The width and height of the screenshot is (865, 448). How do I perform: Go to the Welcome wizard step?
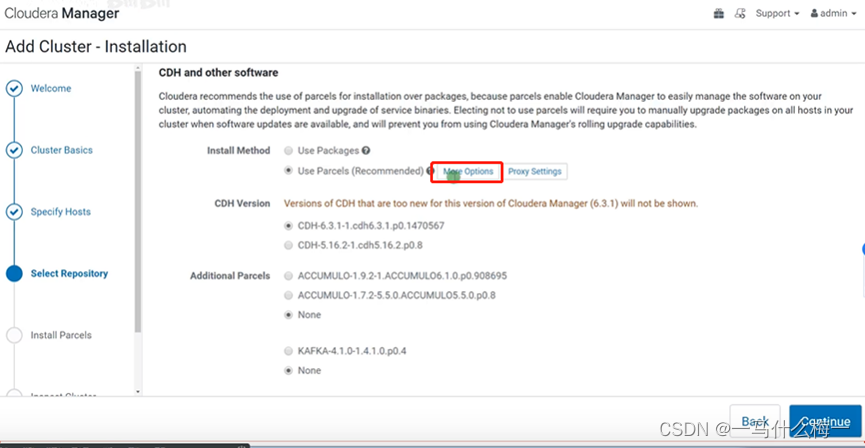click(51, 88)
